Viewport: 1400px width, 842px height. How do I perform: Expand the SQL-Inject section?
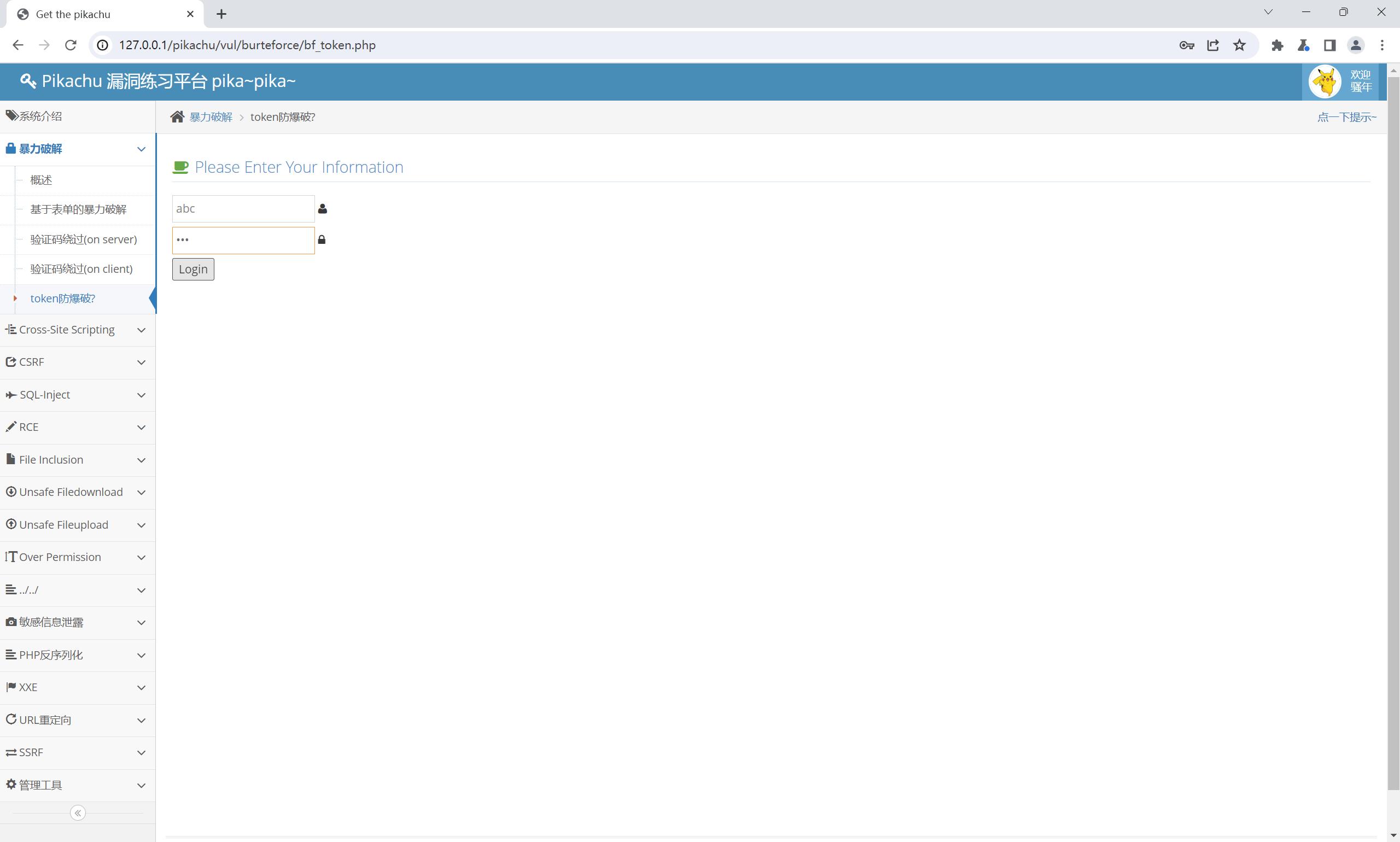click(78, 395)
